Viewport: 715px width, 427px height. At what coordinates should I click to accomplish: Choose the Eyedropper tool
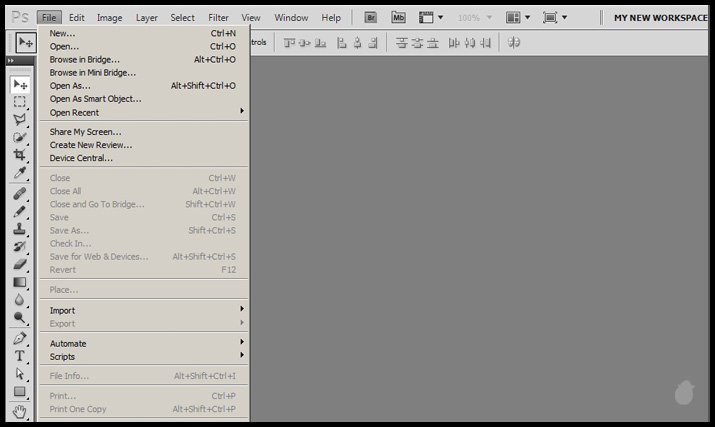tap(19, 172)
